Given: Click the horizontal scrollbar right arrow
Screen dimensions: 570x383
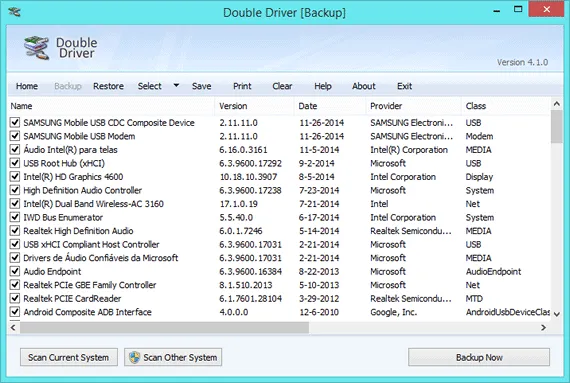Looking at the screenshot, I should coord(543,327).
